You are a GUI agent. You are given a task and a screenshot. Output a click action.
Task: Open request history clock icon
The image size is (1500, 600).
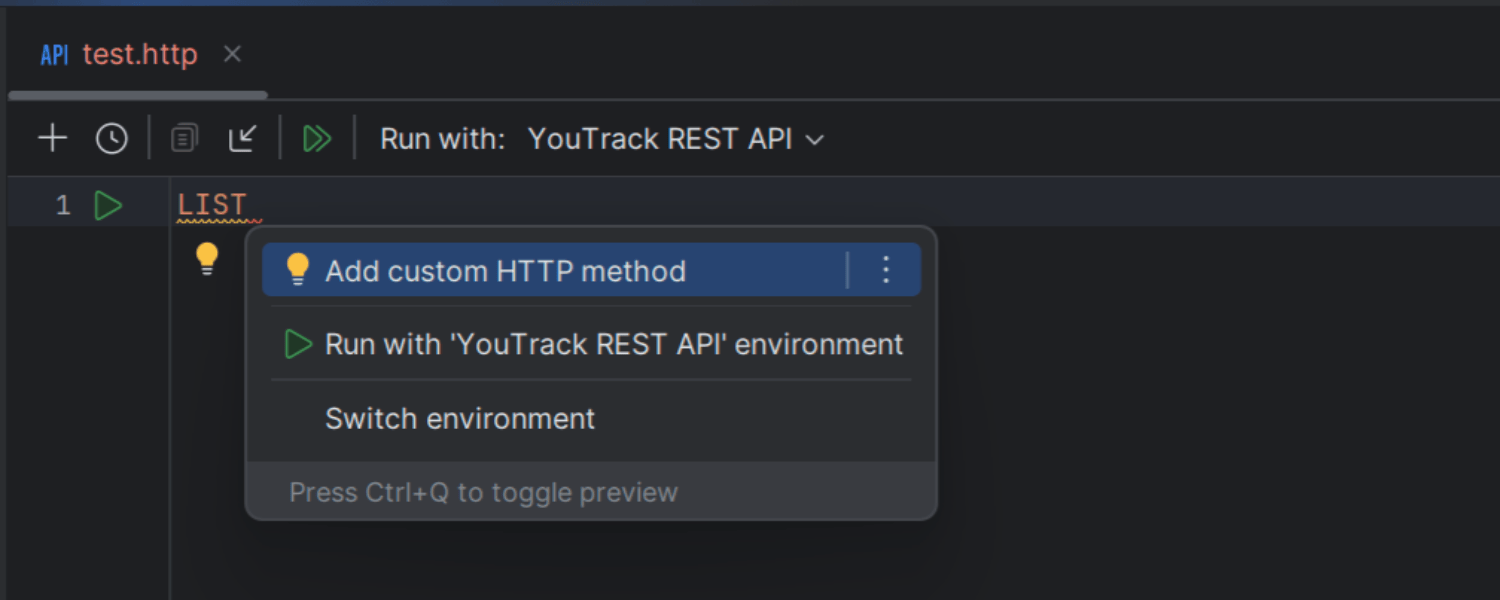click(112, 138)
